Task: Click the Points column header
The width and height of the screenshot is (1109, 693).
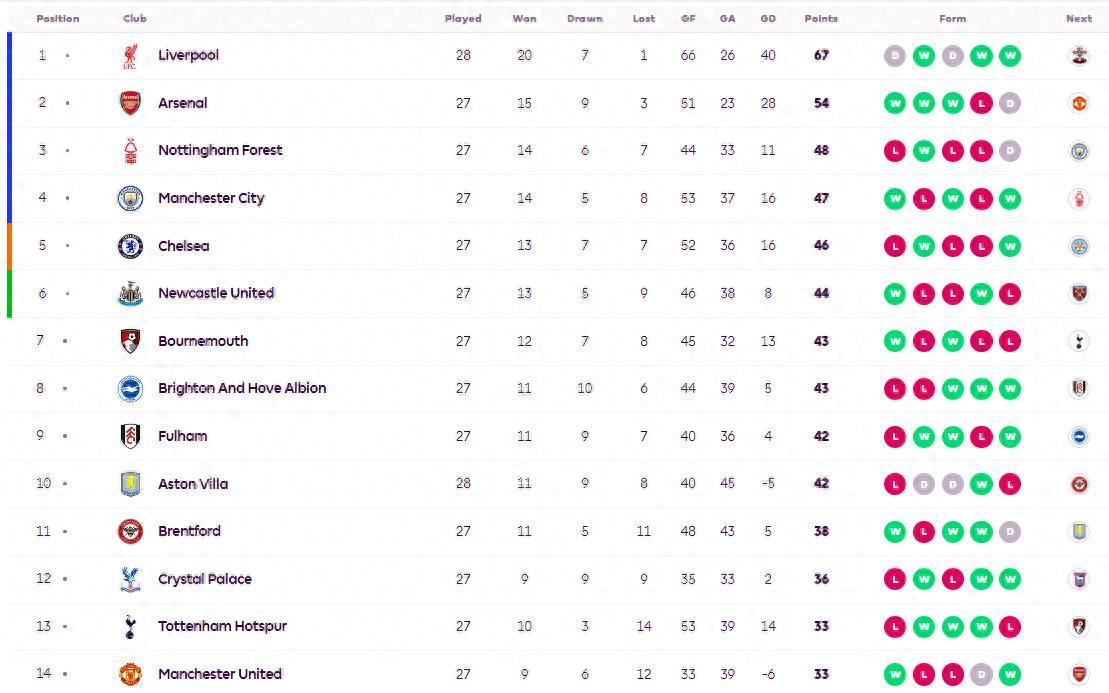Action: 821,18
